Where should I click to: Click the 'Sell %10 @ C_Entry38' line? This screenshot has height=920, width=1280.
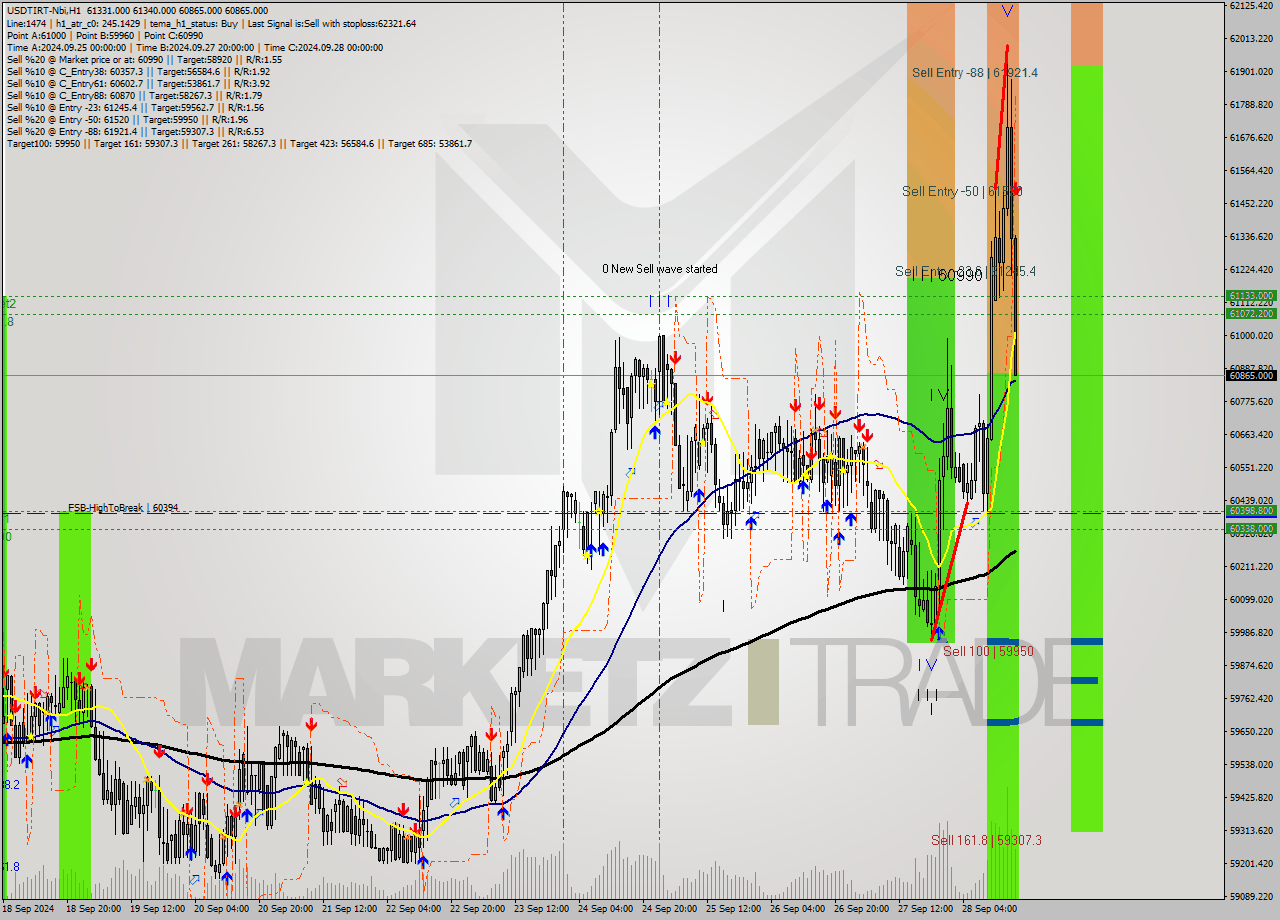point(138,71)
